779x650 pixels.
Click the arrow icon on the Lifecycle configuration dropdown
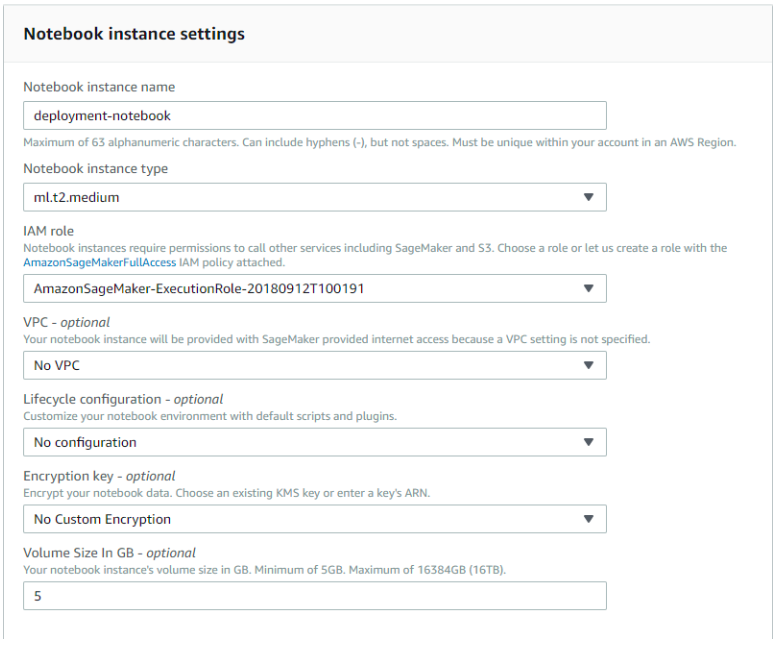pos(589,442)
